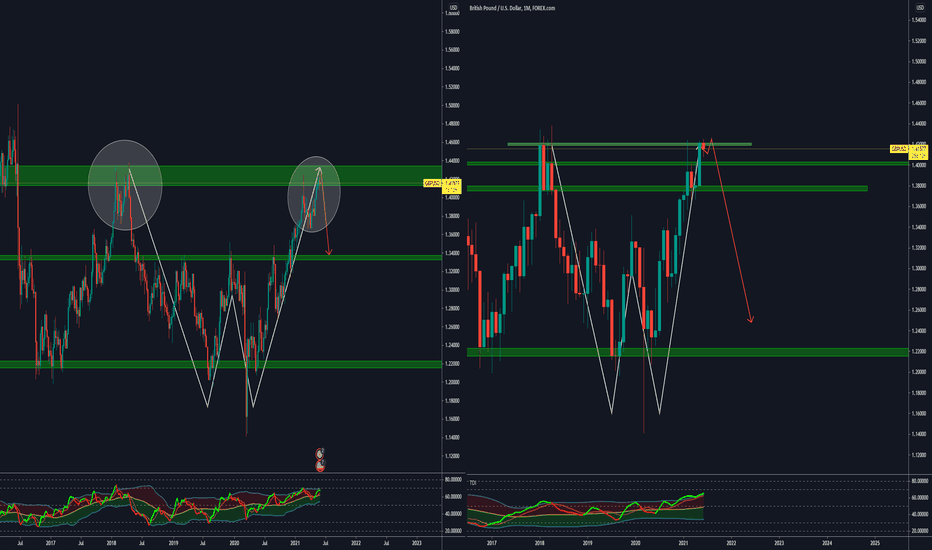This screenshot has width=932, height=550.
Task: Click the 80.00000 indicator level on left chart
Action: (452, 479)
